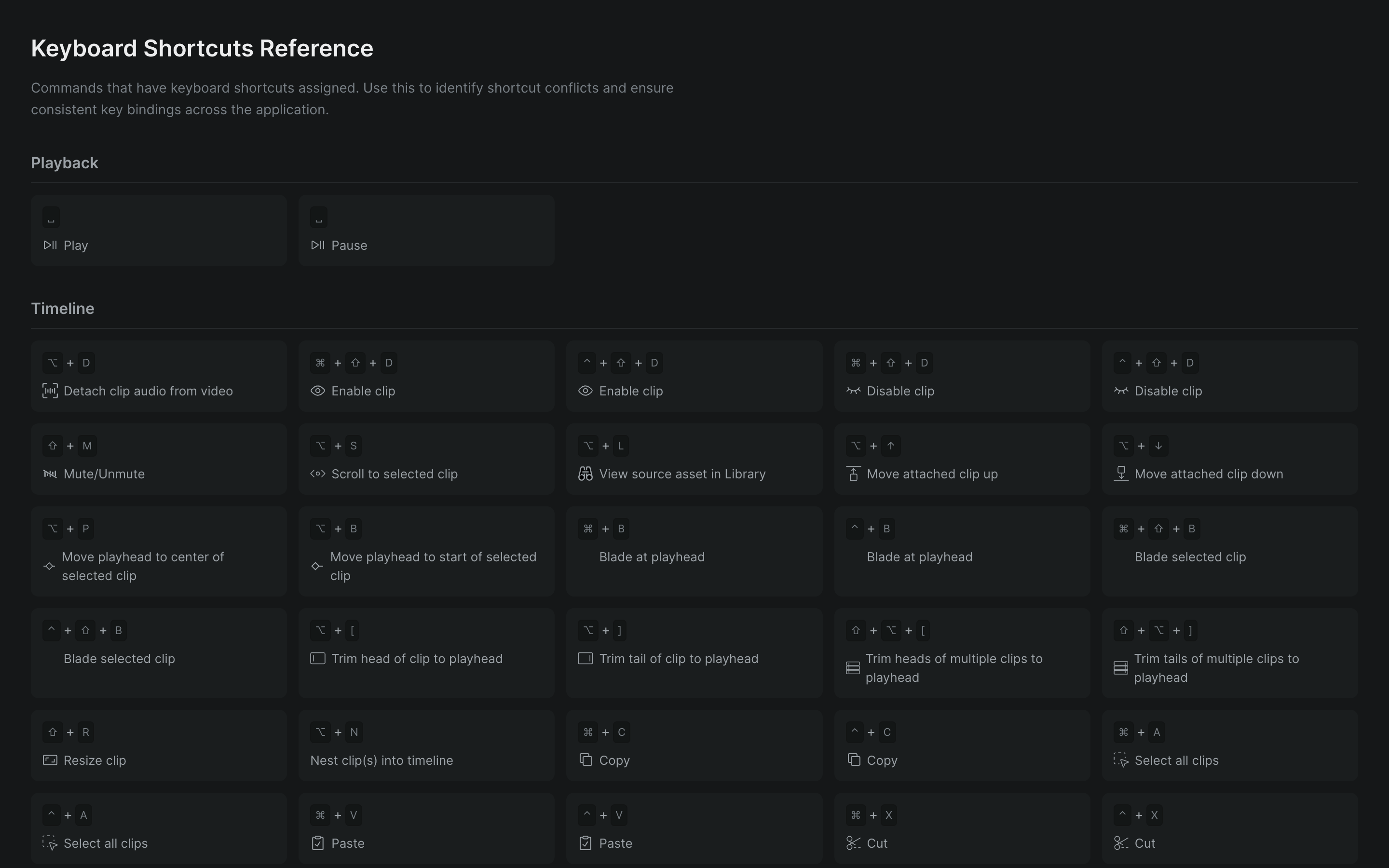Click the Detach clip audio from video icon

point(50,391)
